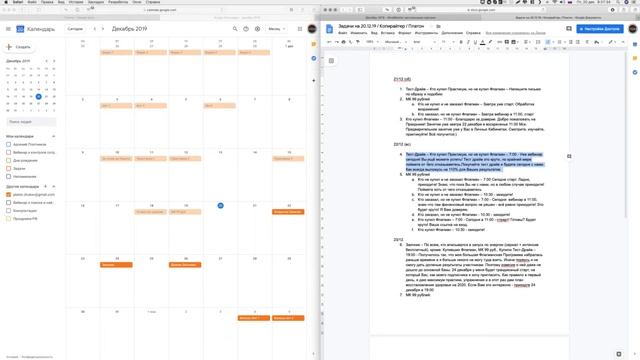Screen dimensions: 640x360
Task: Go to next month in the mini calendar
Action: click(54, 61)
